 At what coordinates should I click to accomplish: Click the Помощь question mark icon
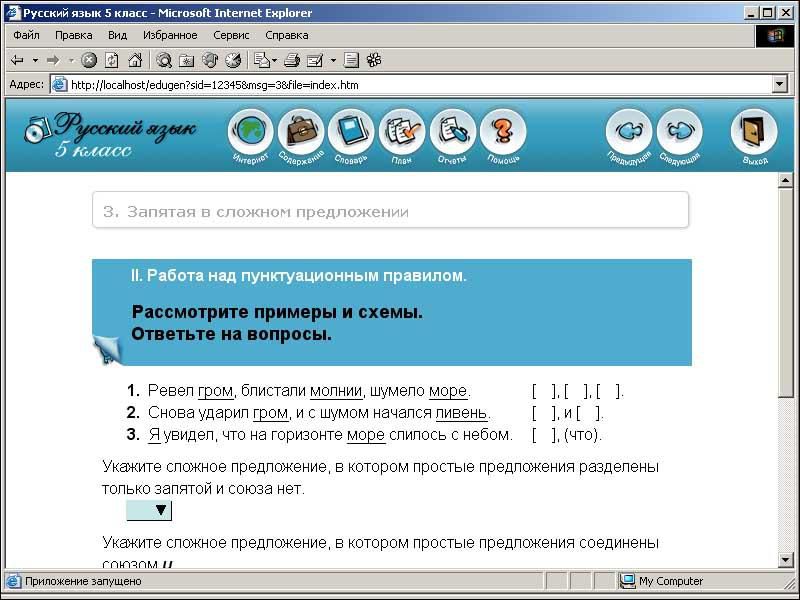(x=503, y=131)
